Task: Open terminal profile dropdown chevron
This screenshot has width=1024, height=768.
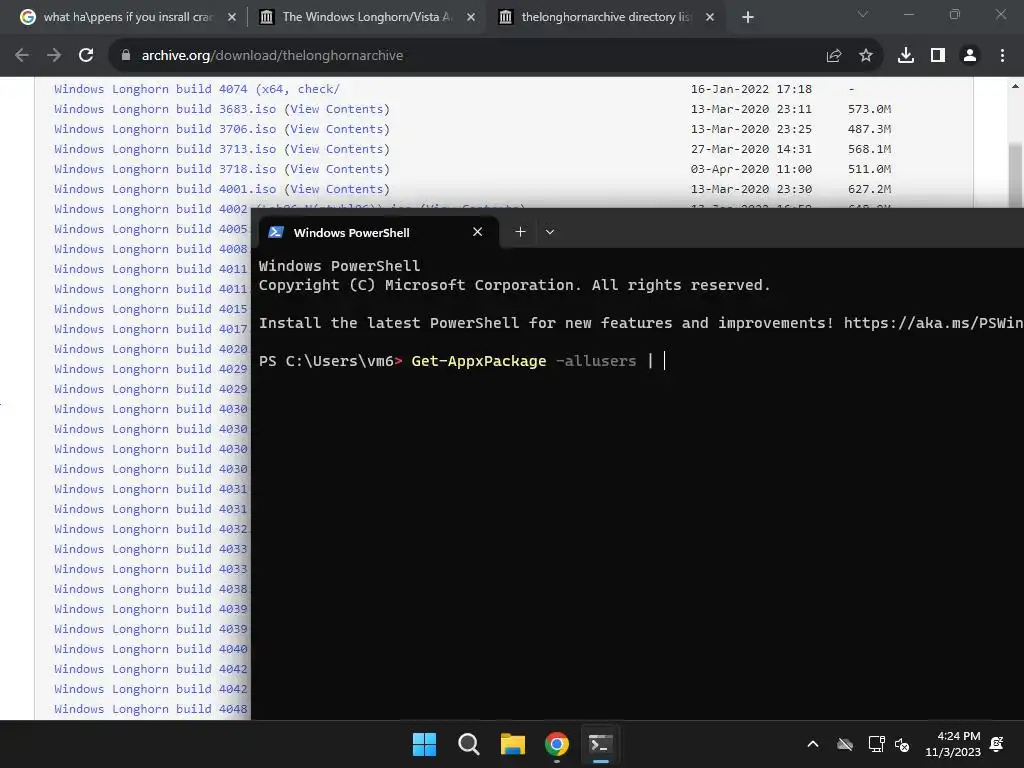Action: (x=550, y=232)
